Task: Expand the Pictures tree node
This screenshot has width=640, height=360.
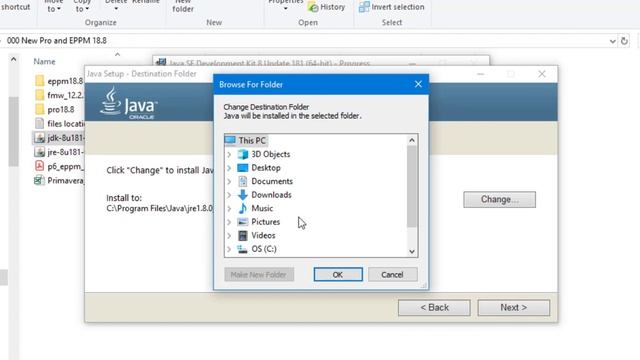Action: (229, 222)
